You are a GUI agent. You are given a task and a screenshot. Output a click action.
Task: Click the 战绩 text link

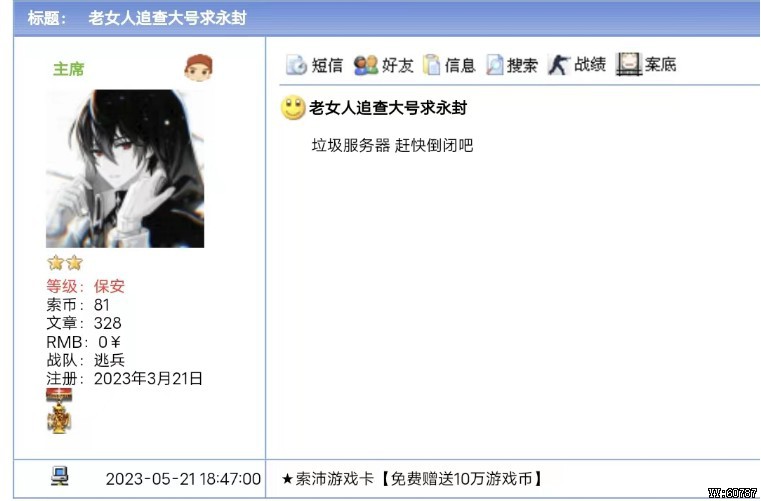tap(590, 64)
